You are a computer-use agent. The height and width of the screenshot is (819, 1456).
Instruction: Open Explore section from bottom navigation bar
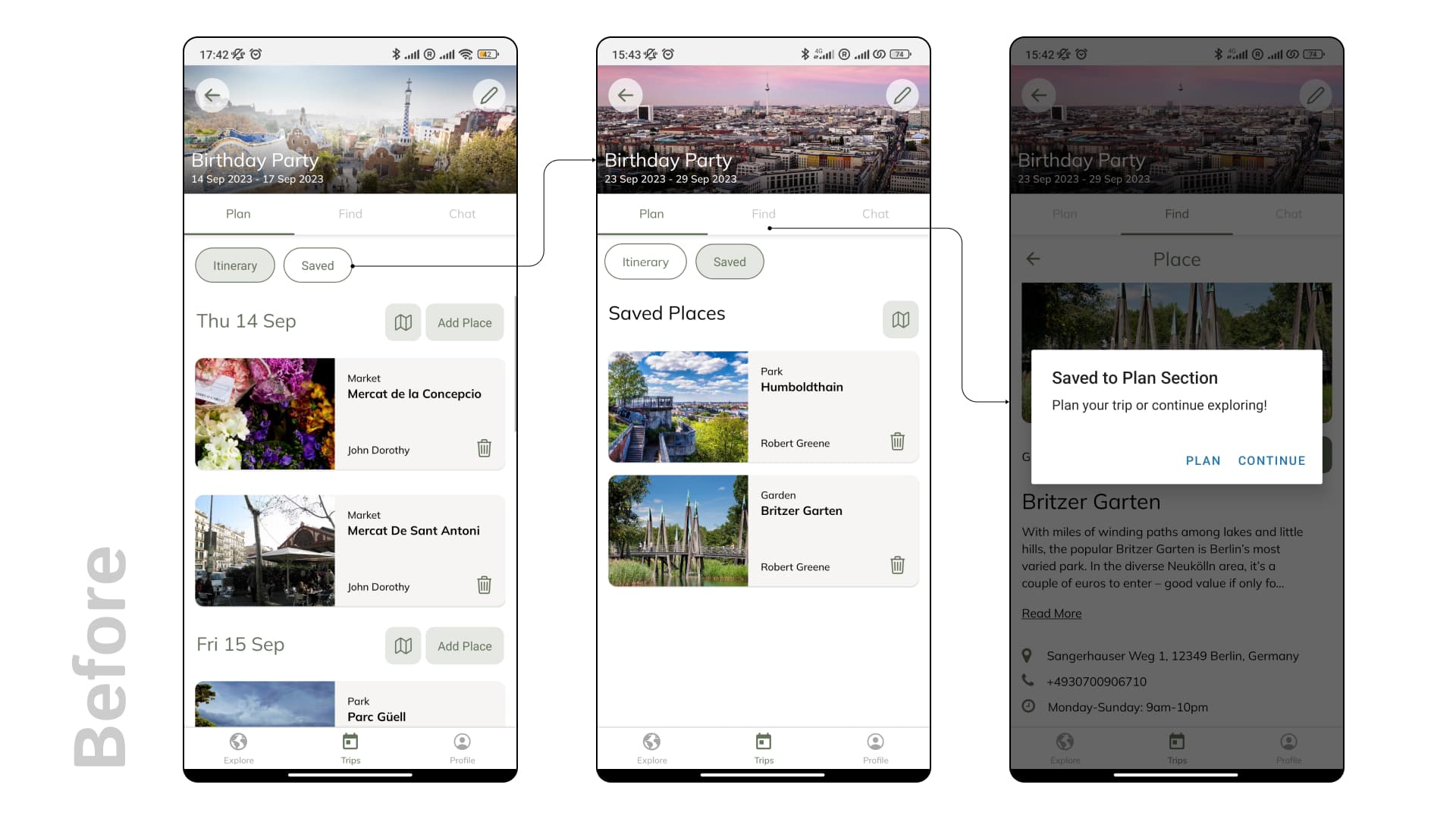237,747
